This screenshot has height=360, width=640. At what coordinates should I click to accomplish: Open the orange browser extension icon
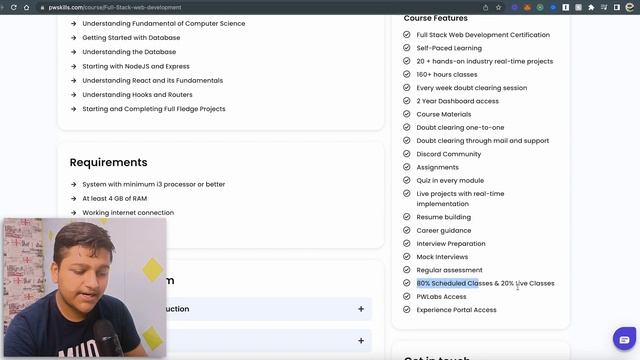[527, 7]
